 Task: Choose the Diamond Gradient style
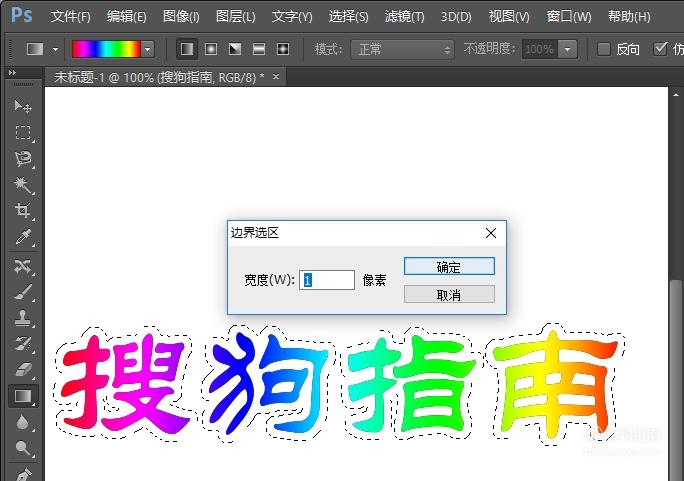coord(283,49)
